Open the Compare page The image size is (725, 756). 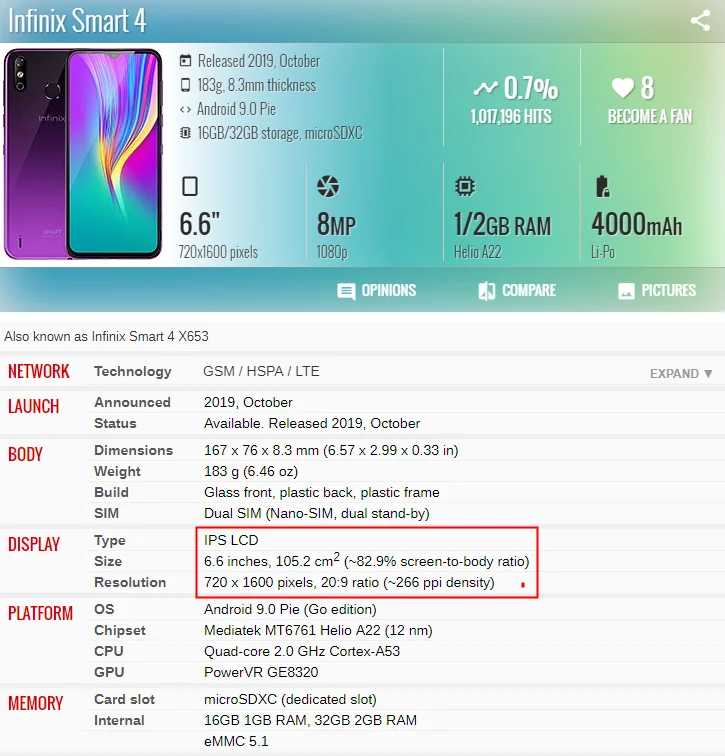517,291
